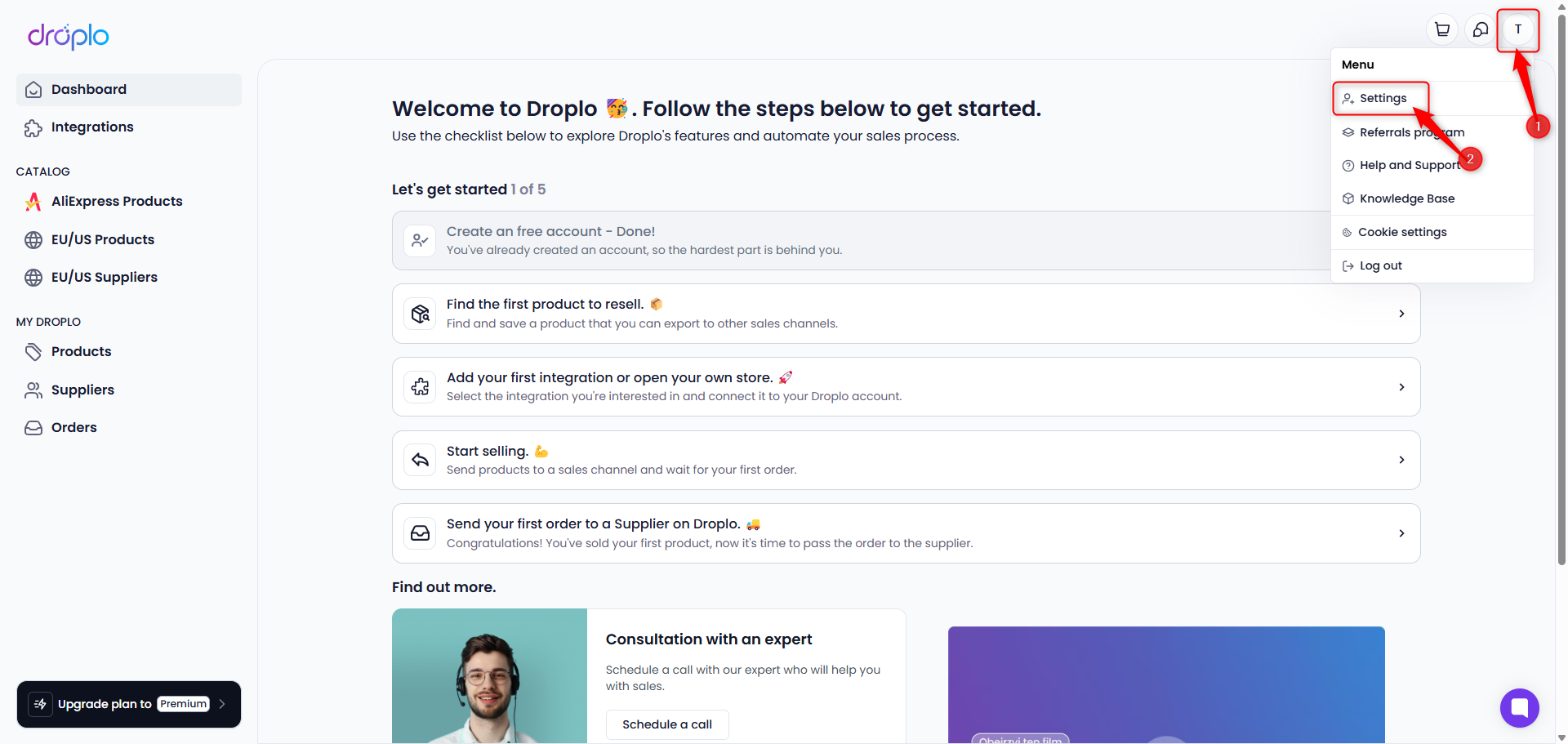The height and width of the screenshot is (744, 1568).
Task: Expand the Send your first order chevron
Action: [x=1401, y=533]
